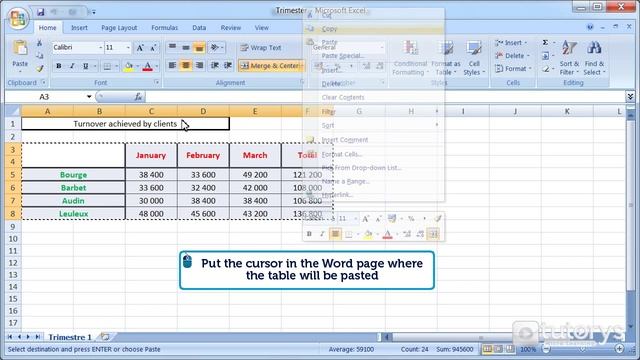Expand the formula bar chevron
Screen dimensions: 640x360
click(630, 97)
